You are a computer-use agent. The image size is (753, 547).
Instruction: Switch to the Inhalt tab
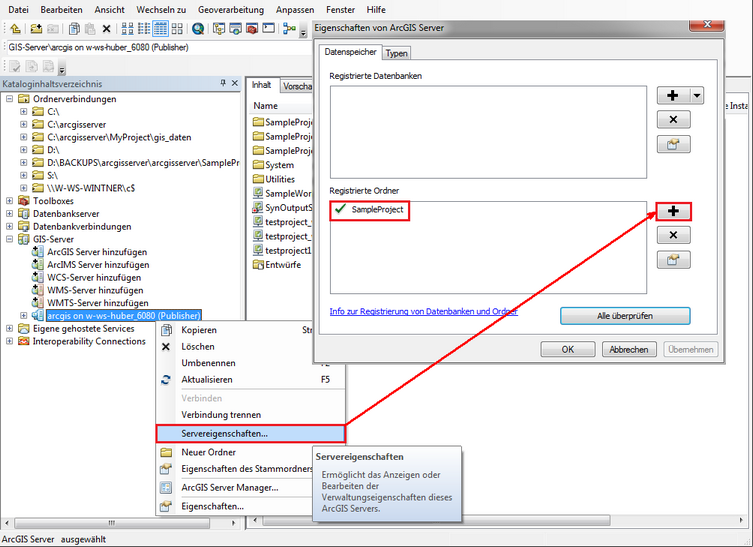tap(262, 85)
